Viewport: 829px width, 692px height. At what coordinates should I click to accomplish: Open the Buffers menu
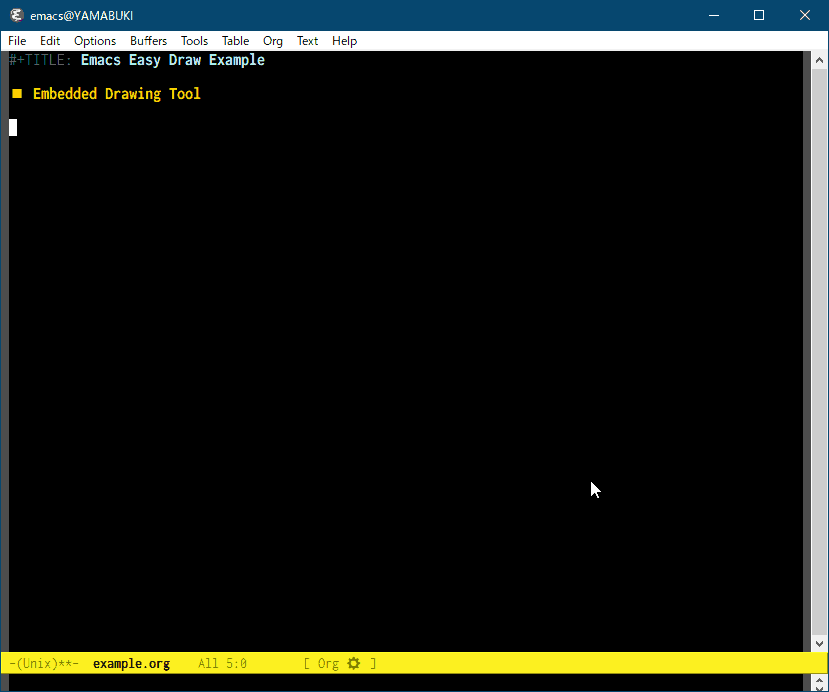pos(148,41)
